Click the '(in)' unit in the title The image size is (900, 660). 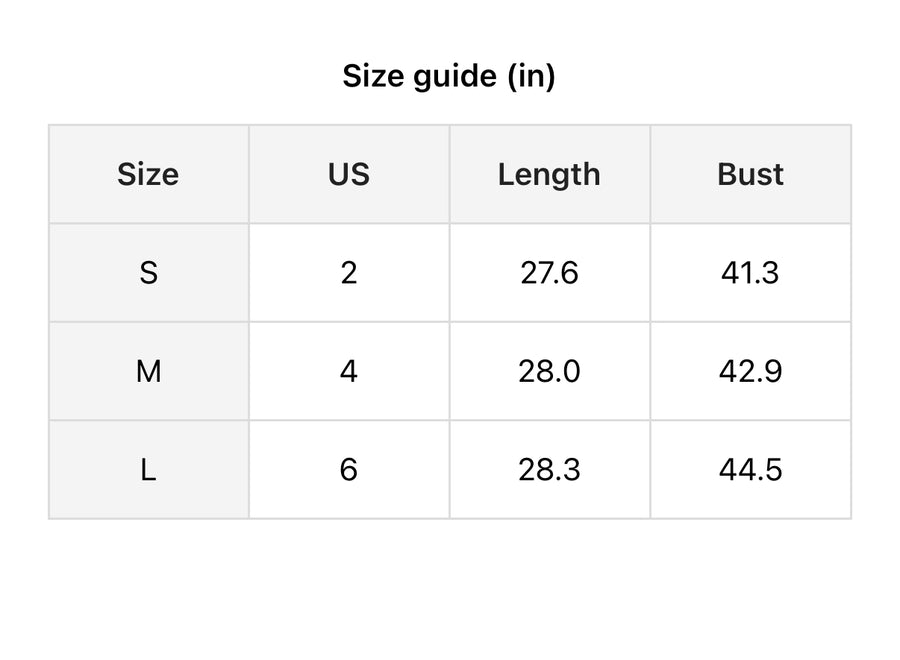point(530,76)
